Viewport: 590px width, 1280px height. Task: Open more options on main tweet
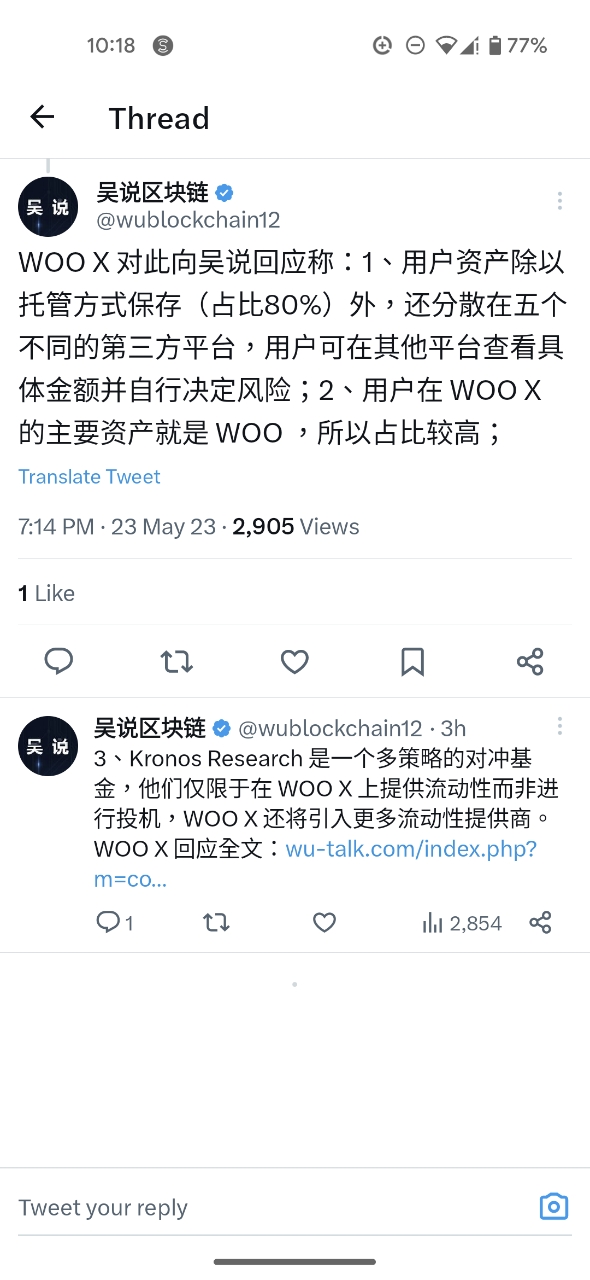click(x=560, y=201)
